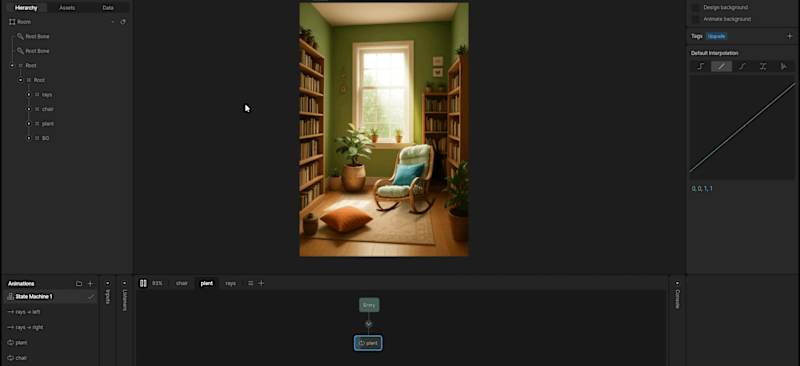Expand the plant group in hierarchy
Viewport: 800px width, 366px height.
click(29, 124)
